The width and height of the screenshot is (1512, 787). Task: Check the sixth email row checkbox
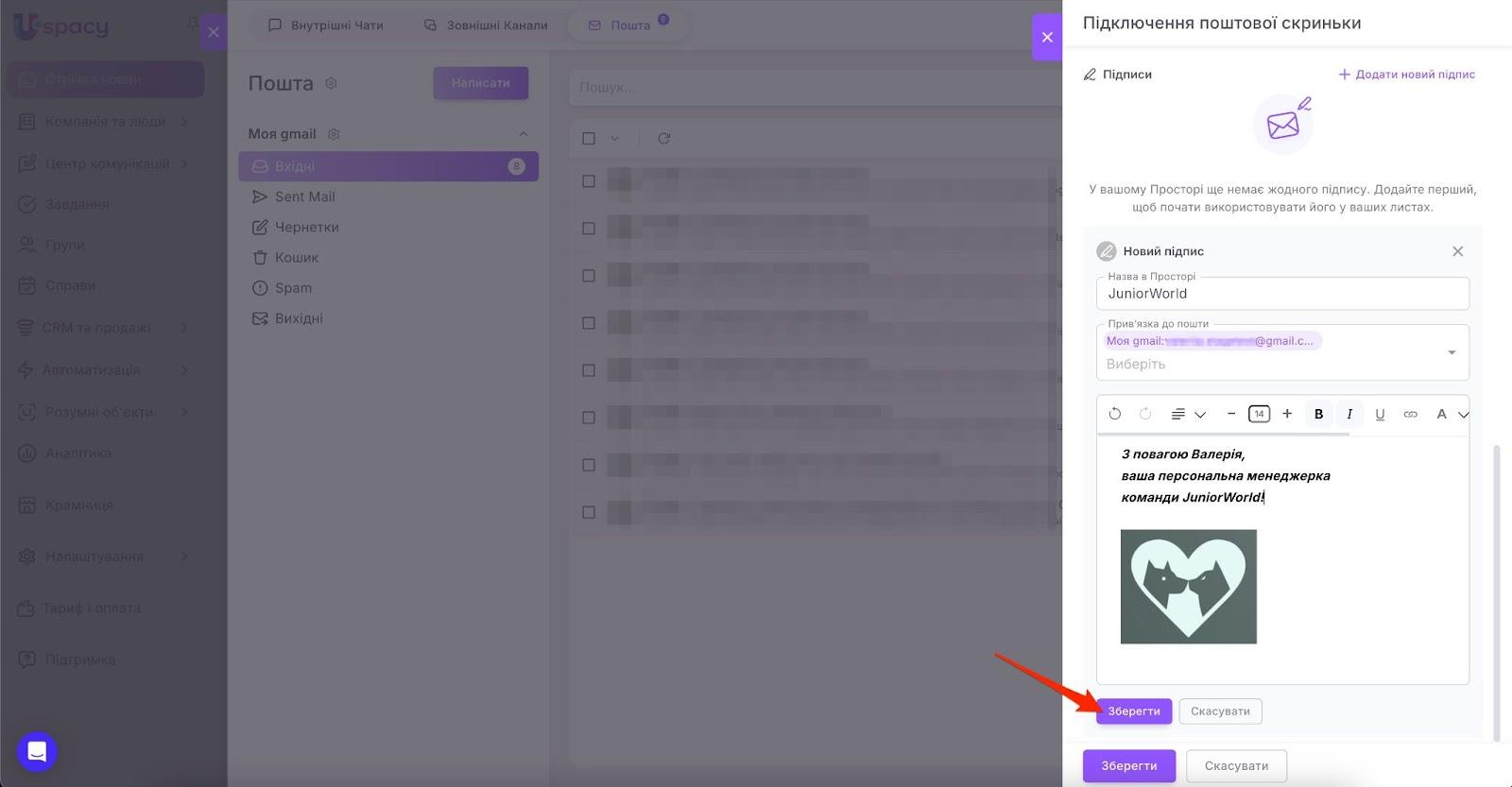click(589, 418)
